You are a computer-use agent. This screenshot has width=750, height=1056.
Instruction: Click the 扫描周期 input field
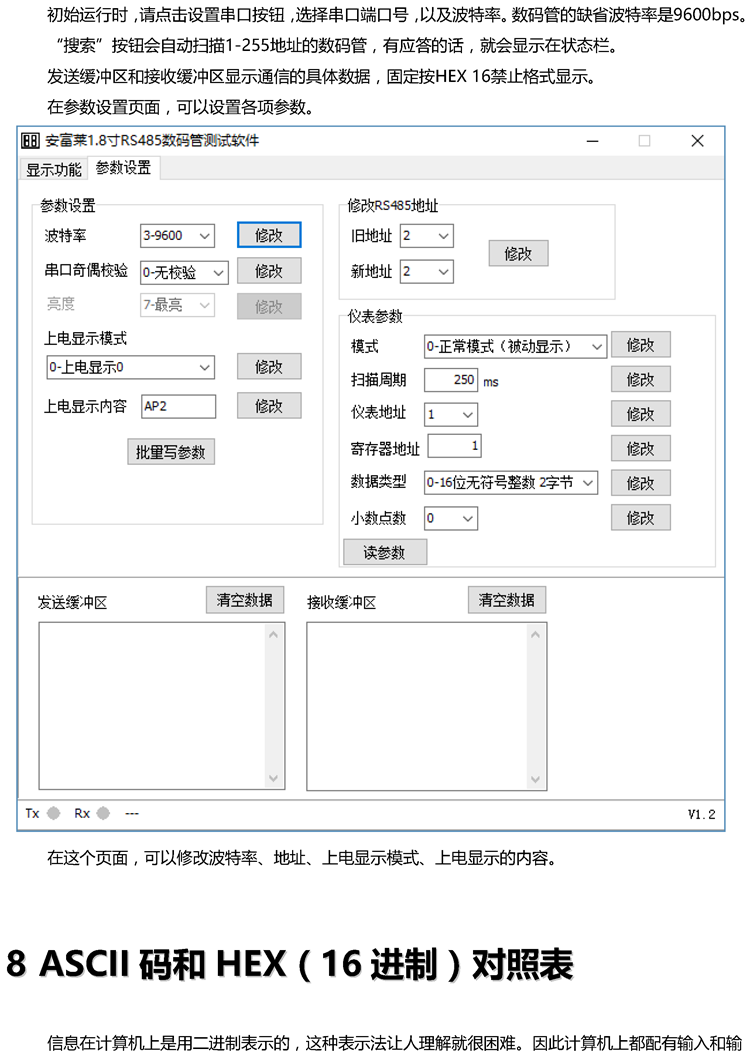tap(451, 379)
